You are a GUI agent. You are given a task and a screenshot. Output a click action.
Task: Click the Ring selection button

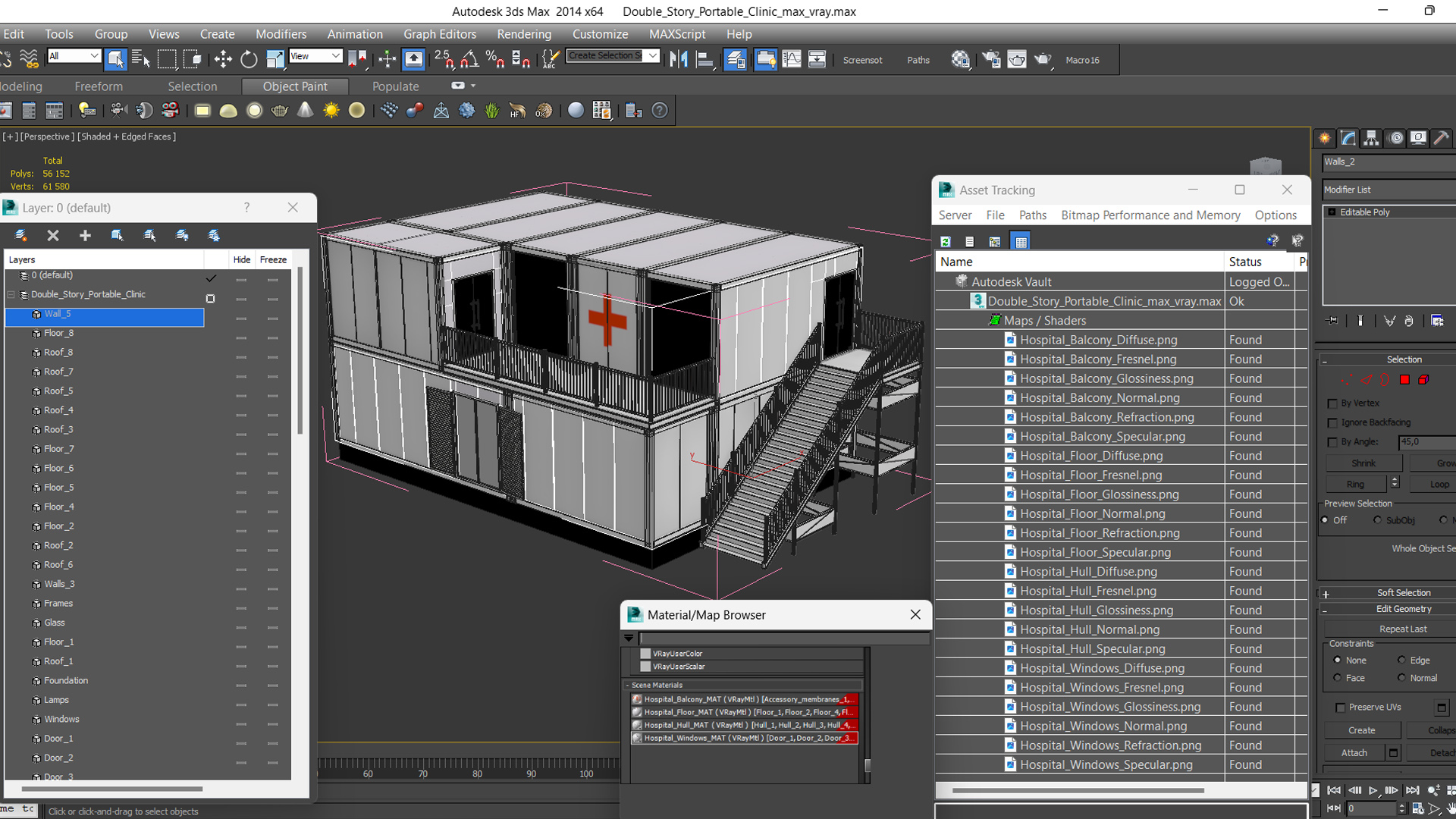click(x=1356, y=485)
